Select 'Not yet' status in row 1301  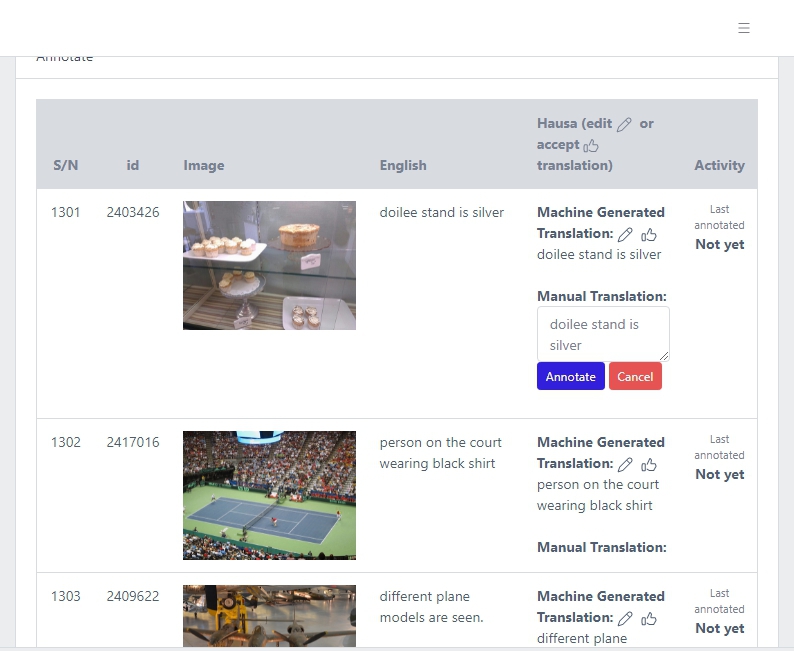[720, 245]
